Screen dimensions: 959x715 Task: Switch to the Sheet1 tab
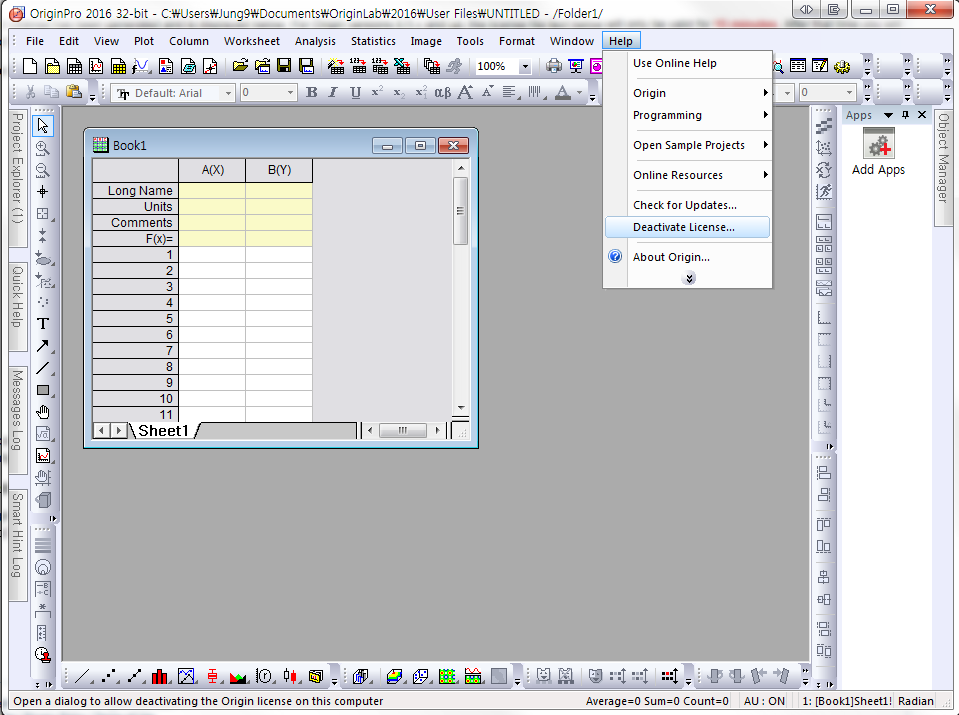[x=163, y=431]
